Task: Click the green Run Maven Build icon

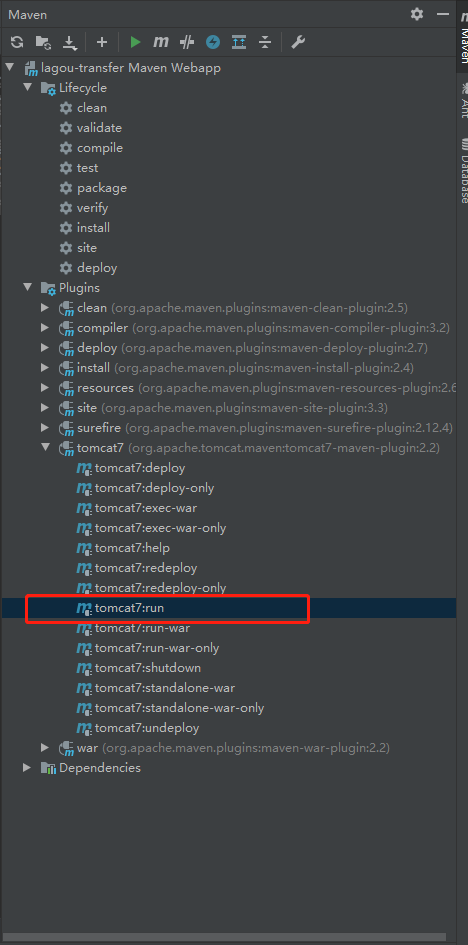Action: pos(136,42)
